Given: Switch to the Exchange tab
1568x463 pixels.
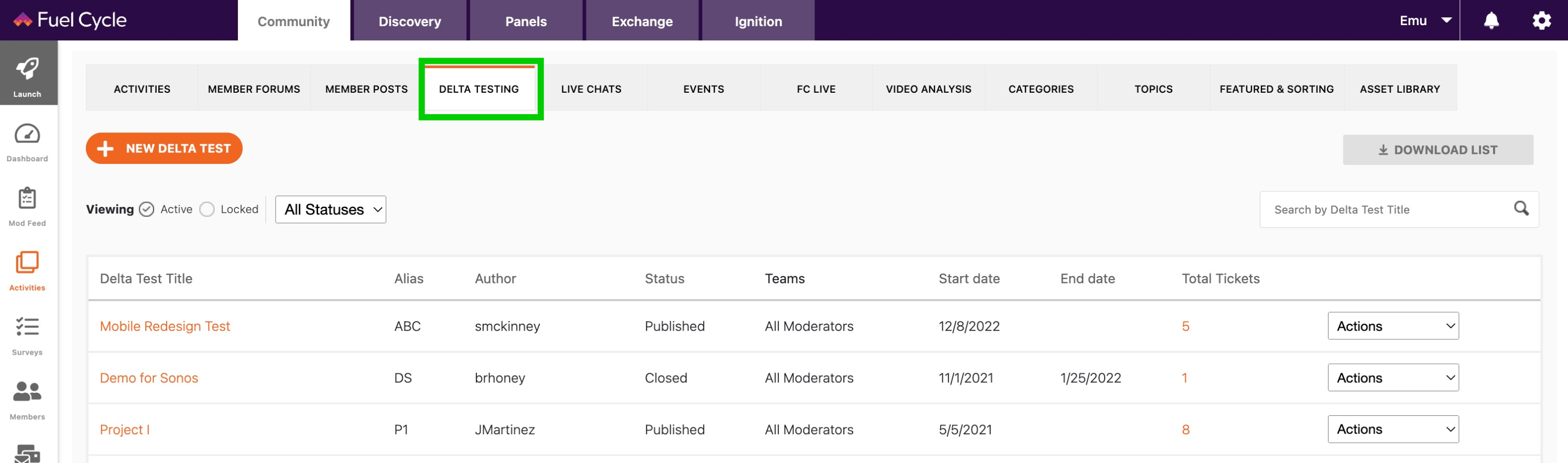Looking at the screenshot, I should (642, 21).
